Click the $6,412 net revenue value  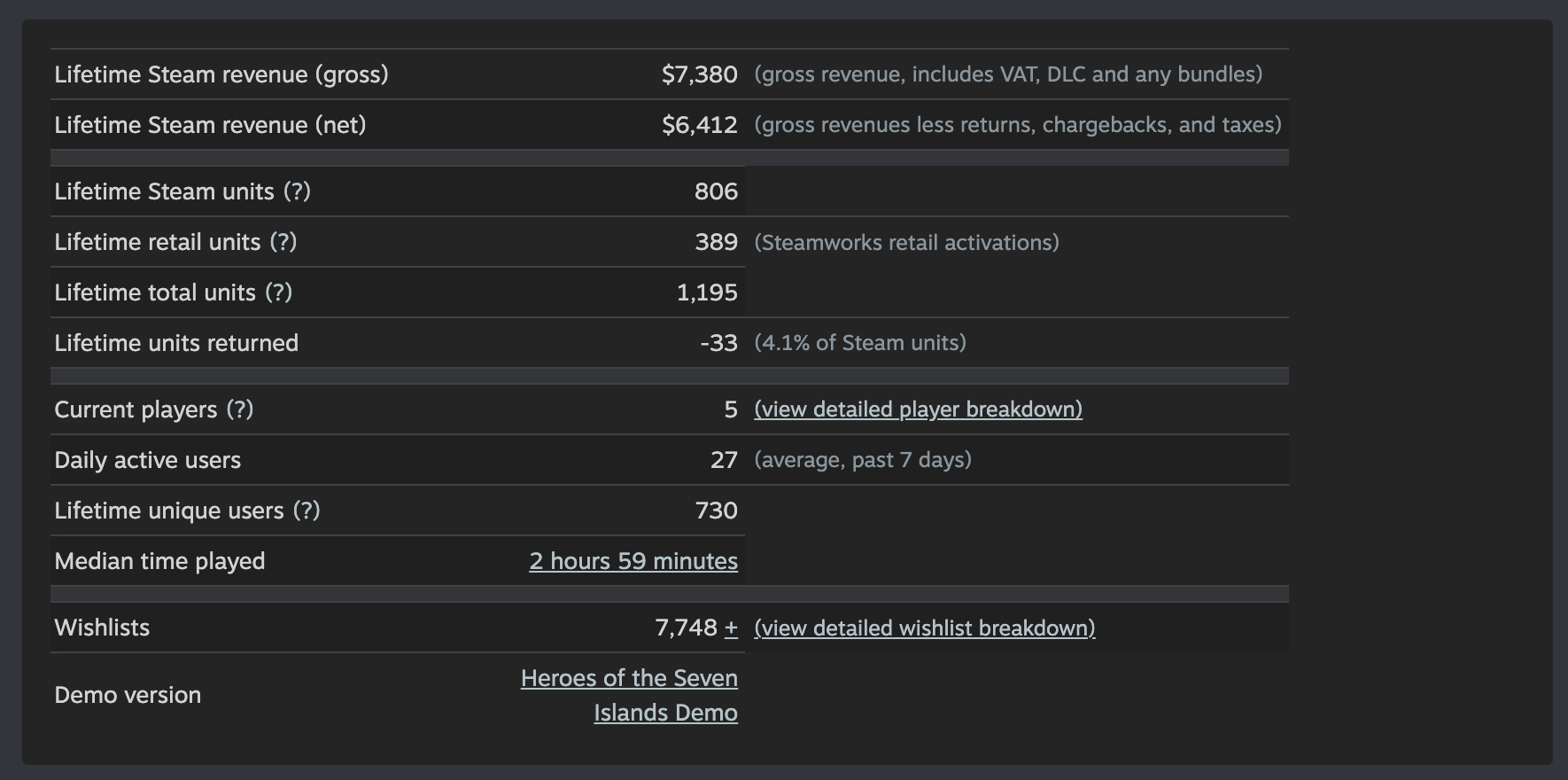pos(699,125)
